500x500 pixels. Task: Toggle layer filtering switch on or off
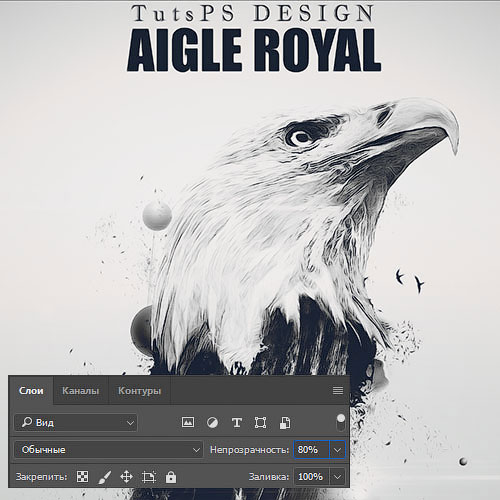coord(341,422)
